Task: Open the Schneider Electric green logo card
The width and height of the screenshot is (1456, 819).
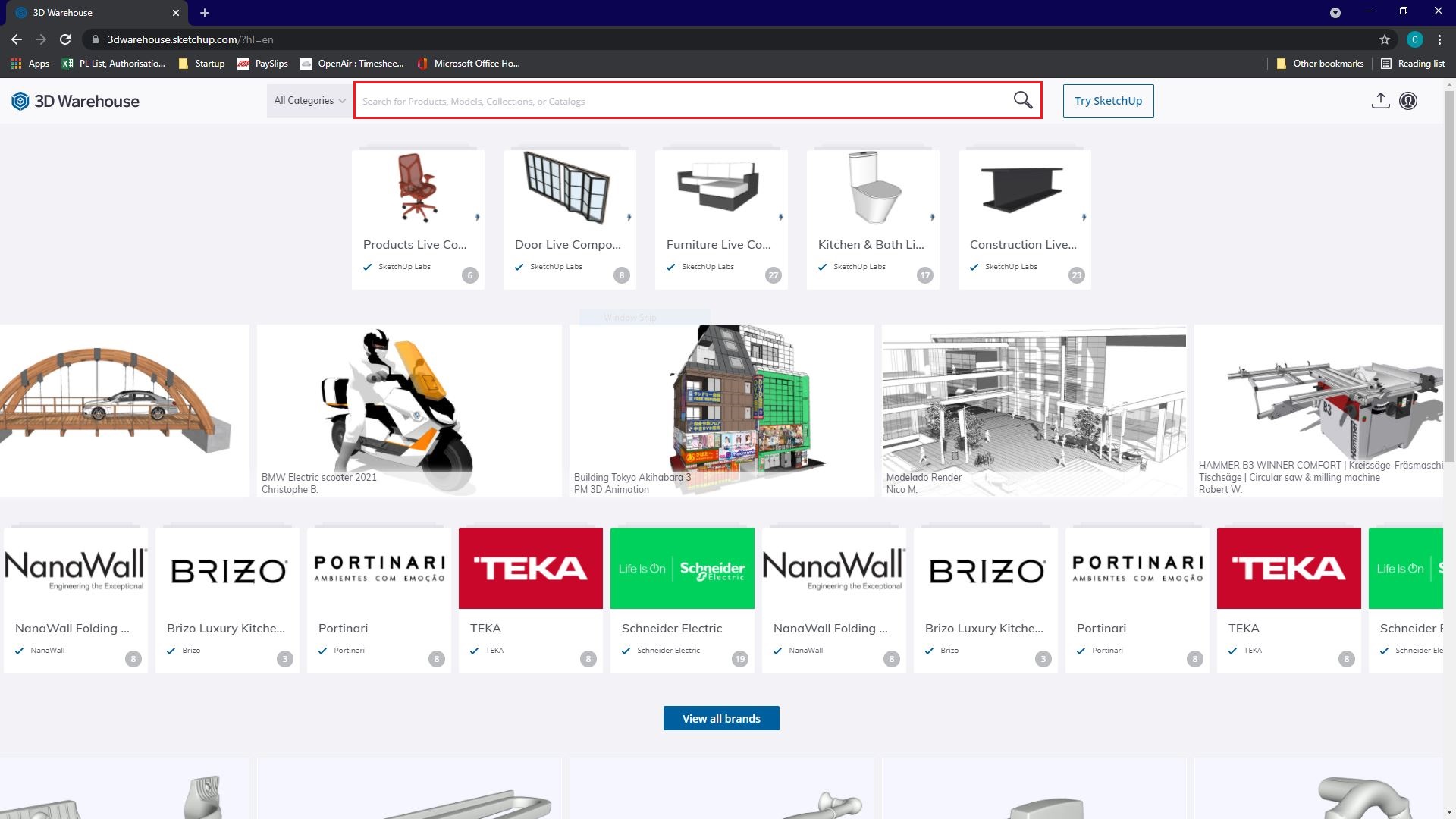Action: (x=682, y=569)
